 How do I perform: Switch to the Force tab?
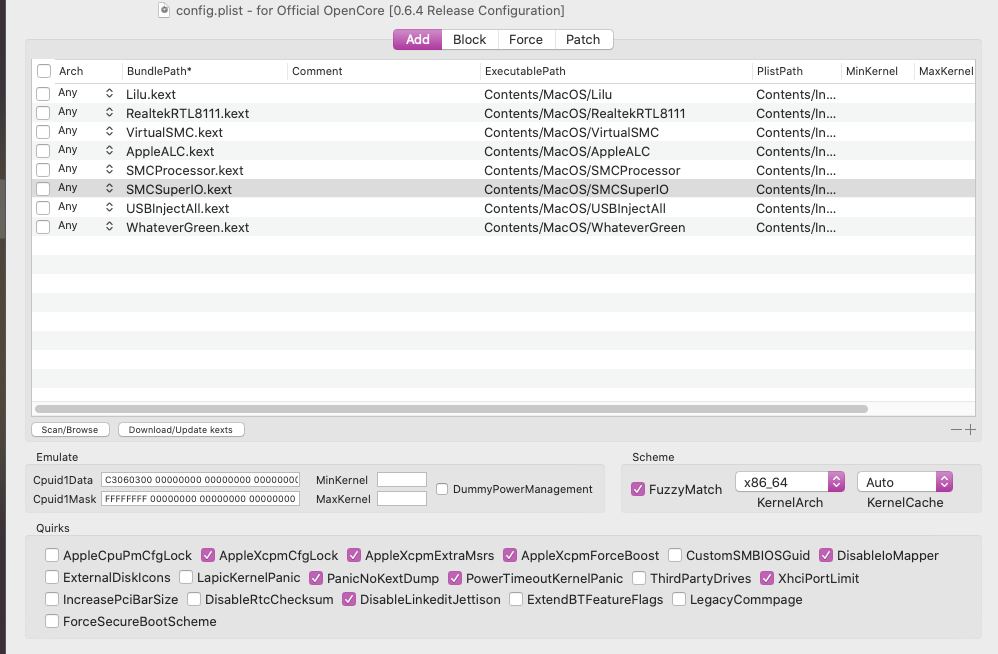click(x=526, y=39)
